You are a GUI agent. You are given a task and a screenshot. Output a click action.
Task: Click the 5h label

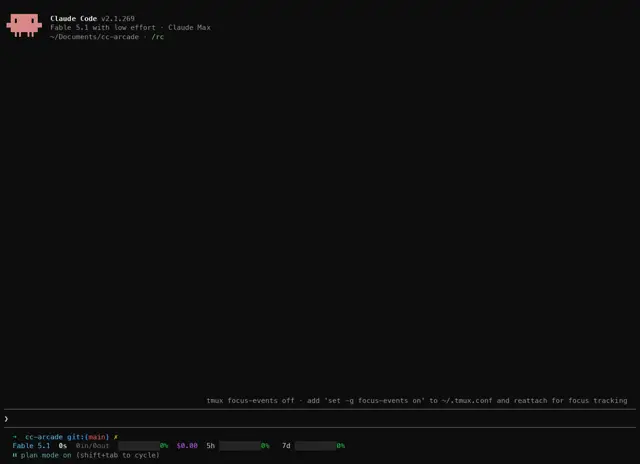[210, 446]
